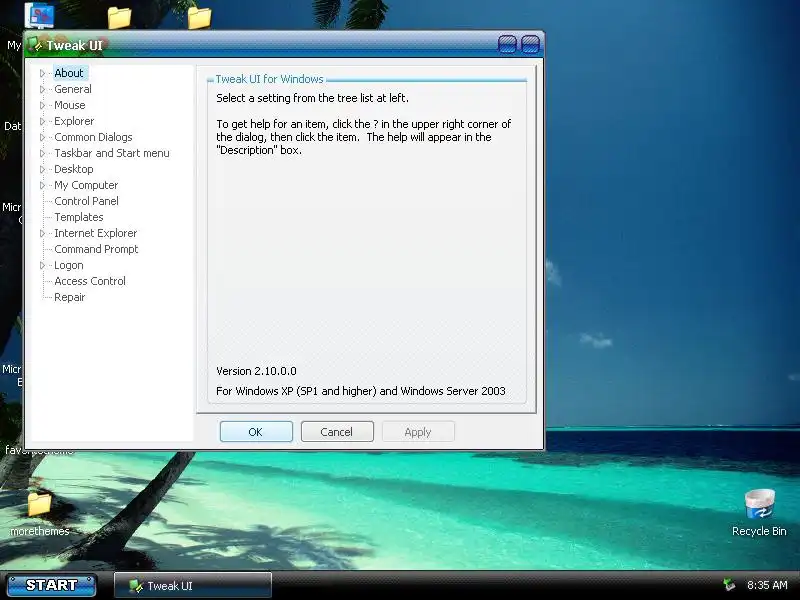Select Repair in the settings tree
Viewport: 800px width, 600px height.
tap(69, 297)
